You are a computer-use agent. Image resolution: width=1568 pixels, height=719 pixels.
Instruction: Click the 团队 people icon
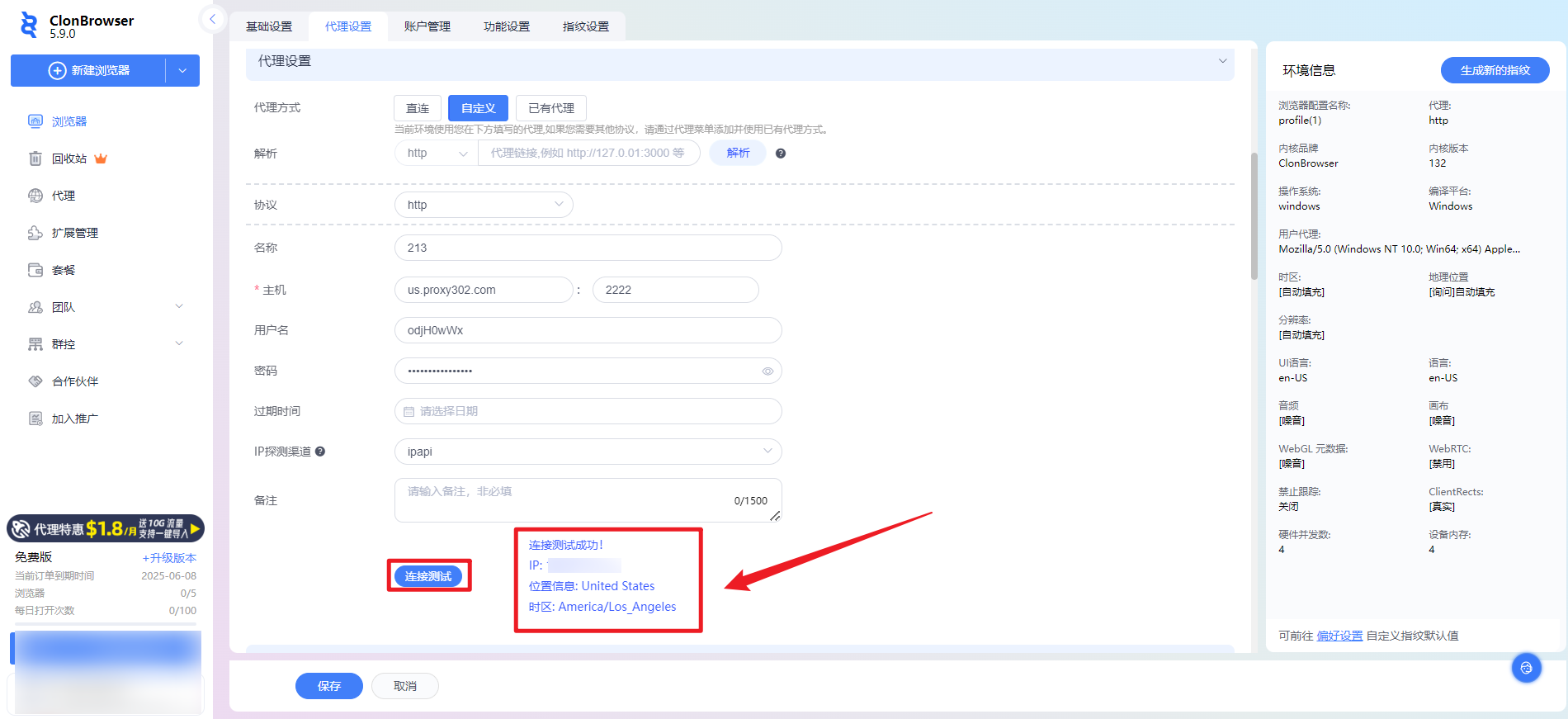pos(35,307)
